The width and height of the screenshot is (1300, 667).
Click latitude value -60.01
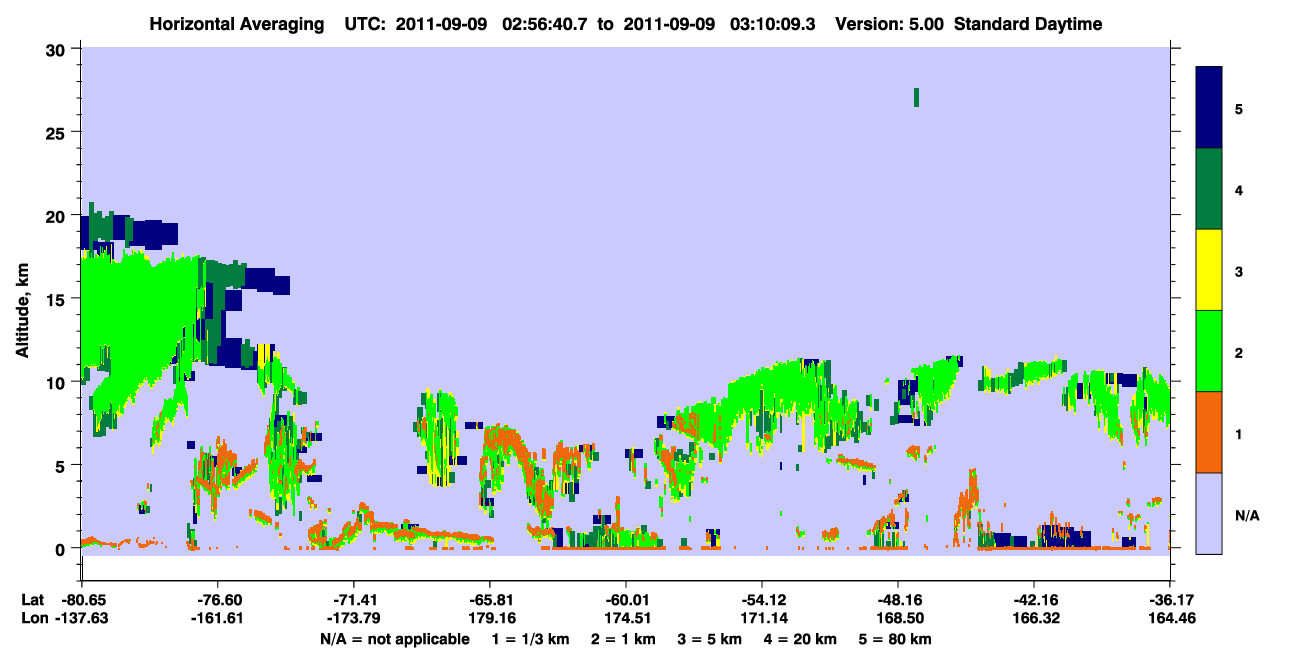pyautogui.click(x=626, y=600)
